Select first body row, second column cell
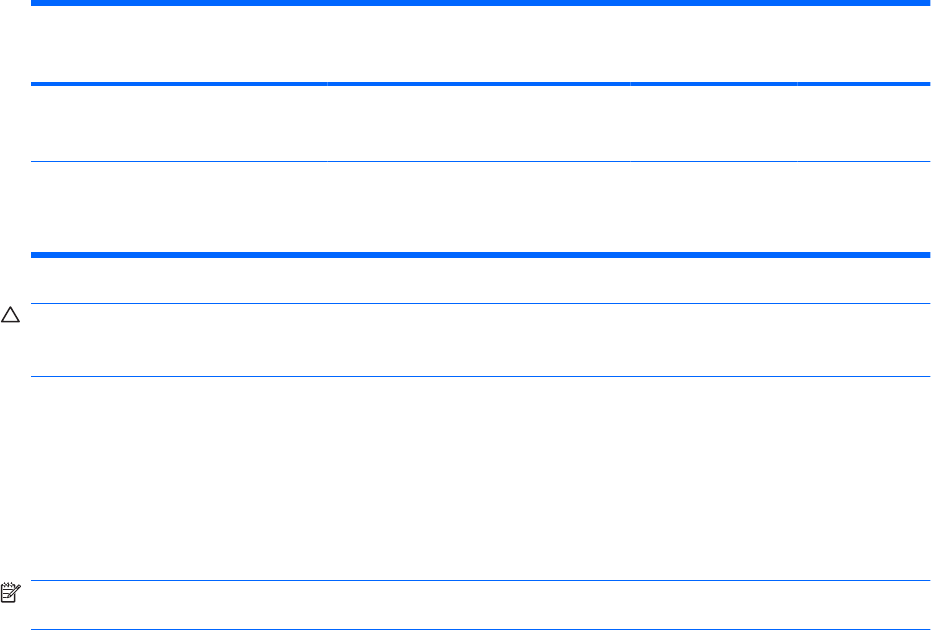 coord(478,124)
